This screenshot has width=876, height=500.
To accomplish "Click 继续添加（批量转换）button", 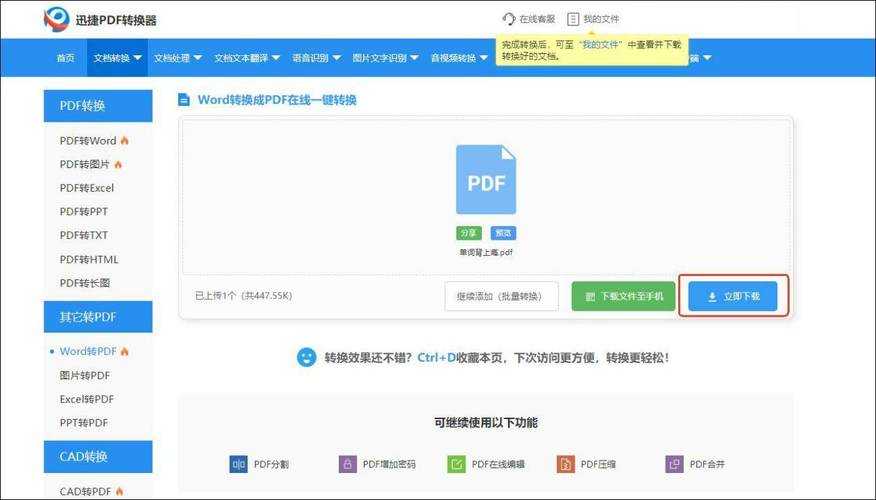I will pos(501,296).
